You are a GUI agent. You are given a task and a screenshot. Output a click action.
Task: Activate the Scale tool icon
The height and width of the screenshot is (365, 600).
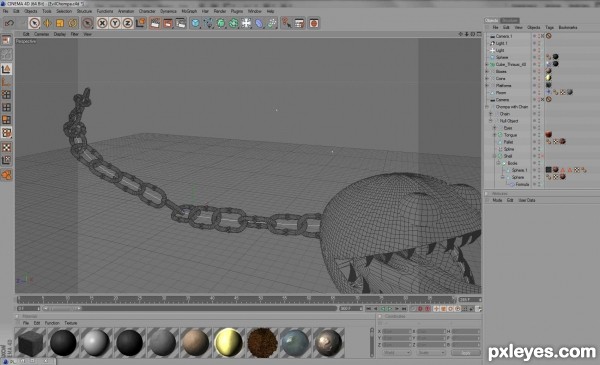[x=60, y=23]
